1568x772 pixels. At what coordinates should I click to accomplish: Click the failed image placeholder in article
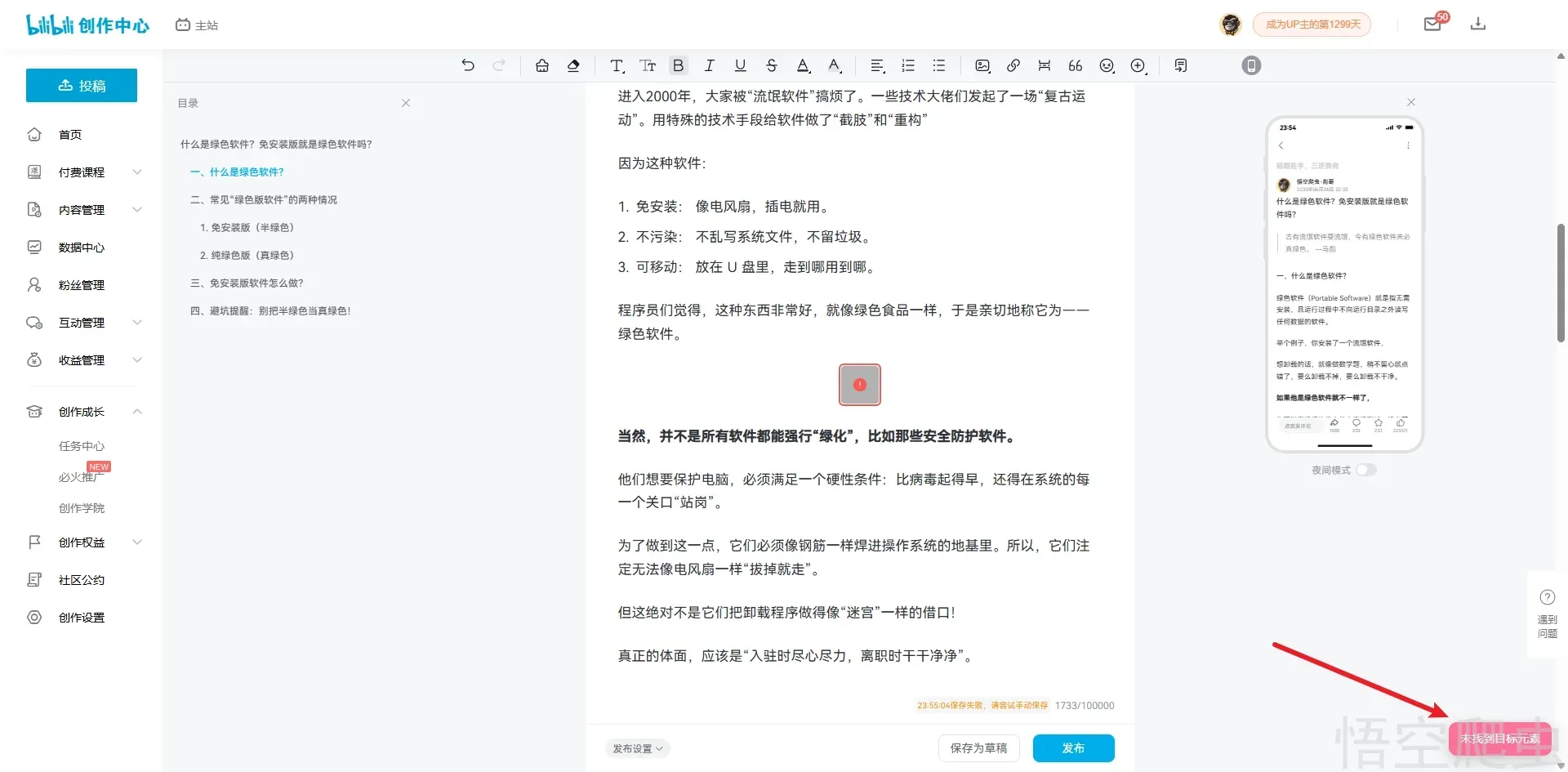click(859, 385)
